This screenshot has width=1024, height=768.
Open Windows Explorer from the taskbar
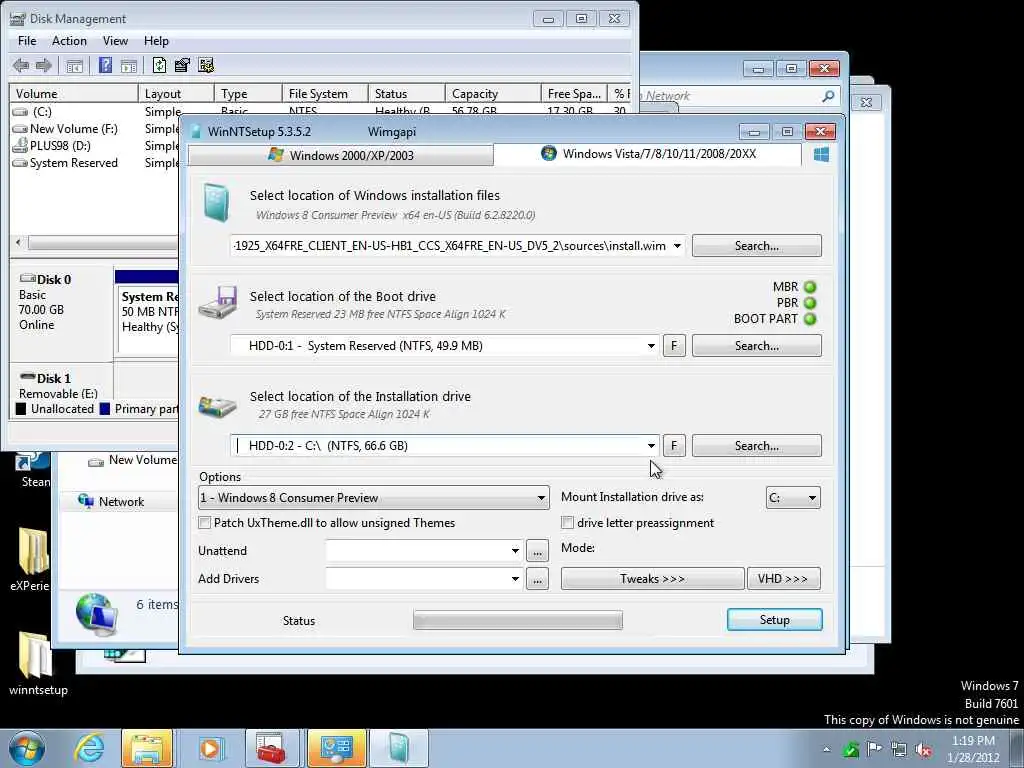(147, 749)
